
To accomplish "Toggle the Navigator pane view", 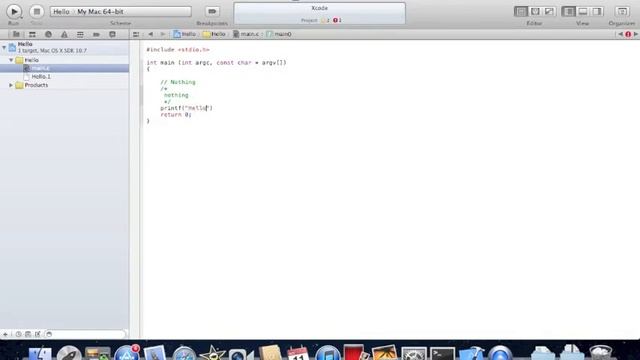I will [568, 11].
